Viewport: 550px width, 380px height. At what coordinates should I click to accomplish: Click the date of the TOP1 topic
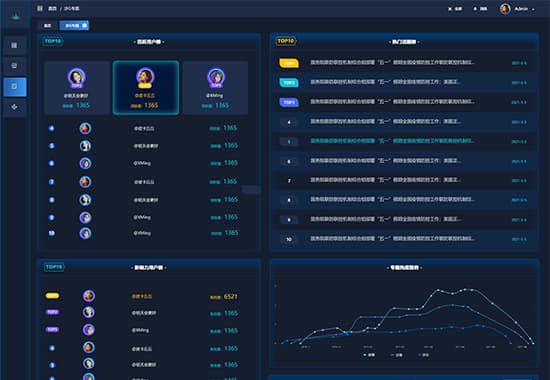click(519, 63)
